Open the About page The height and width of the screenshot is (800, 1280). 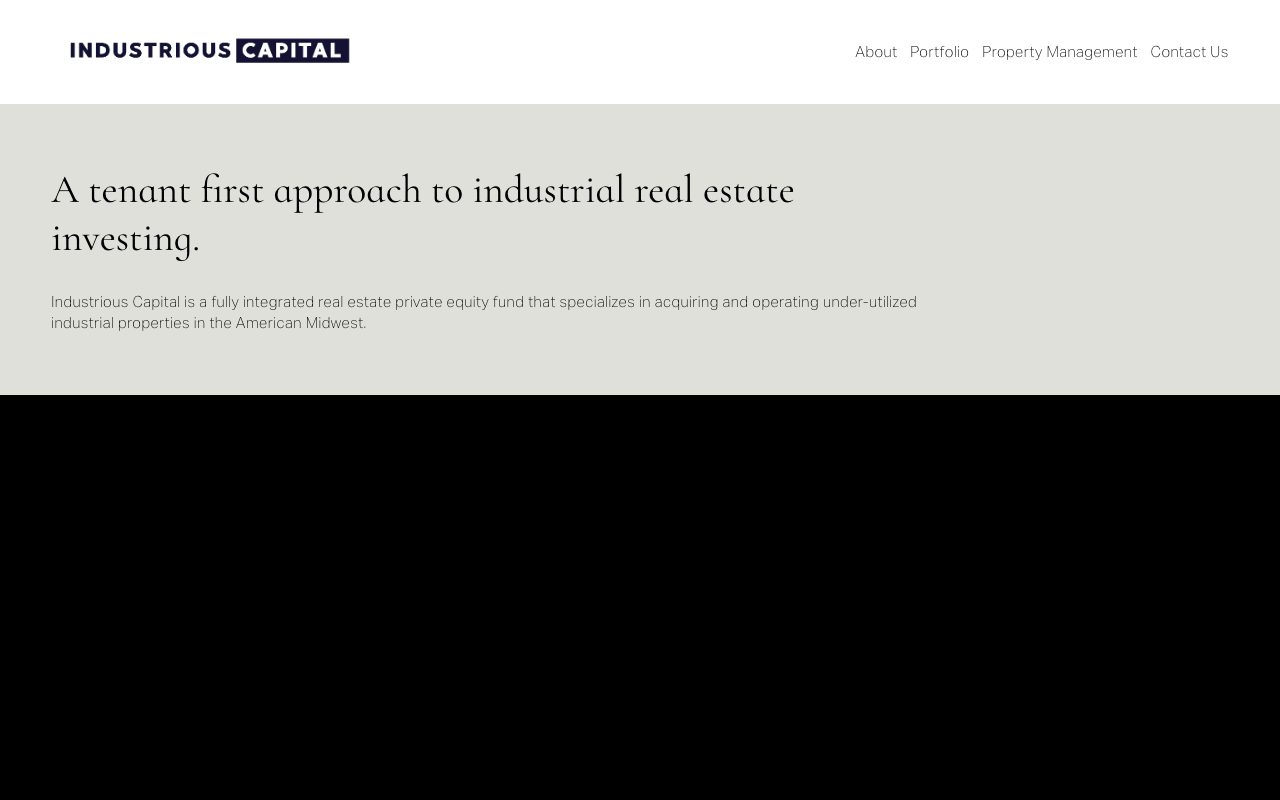tap(876, 52)
